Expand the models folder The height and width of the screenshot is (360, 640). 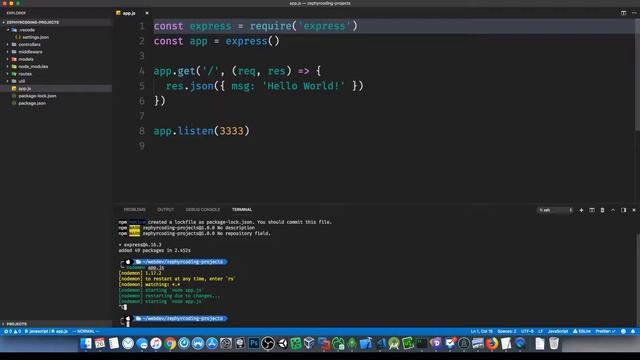click(56, 59)
